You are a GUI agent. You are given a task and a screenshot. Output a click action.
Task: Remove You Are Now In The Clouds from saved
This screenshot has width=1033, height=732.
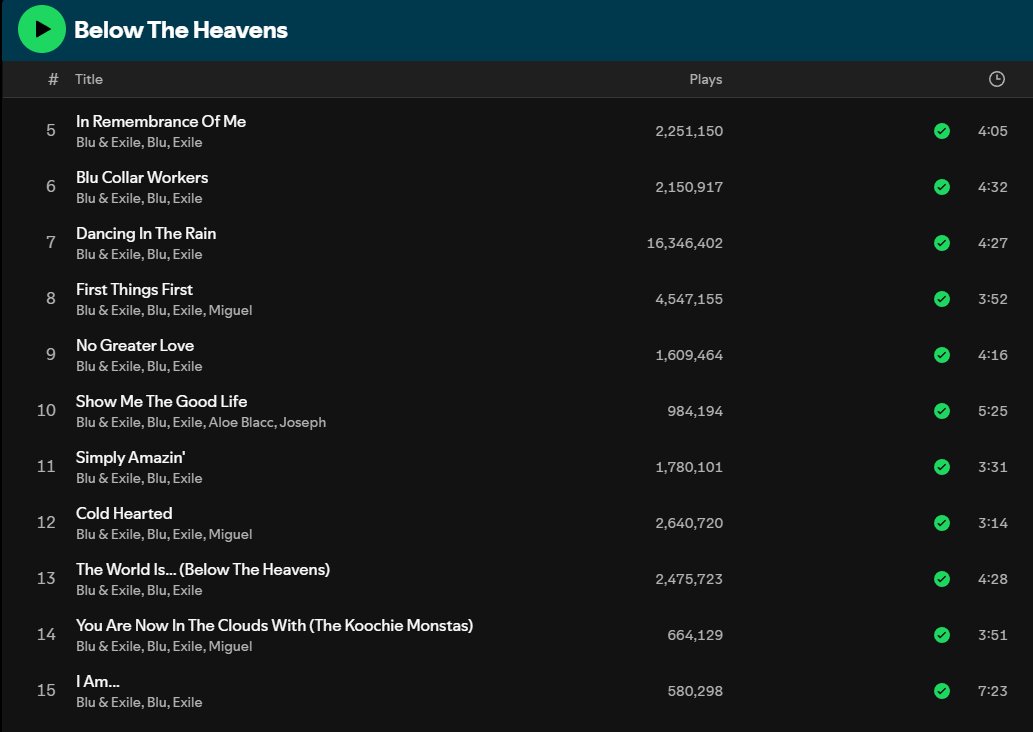[x=942, y=635]
